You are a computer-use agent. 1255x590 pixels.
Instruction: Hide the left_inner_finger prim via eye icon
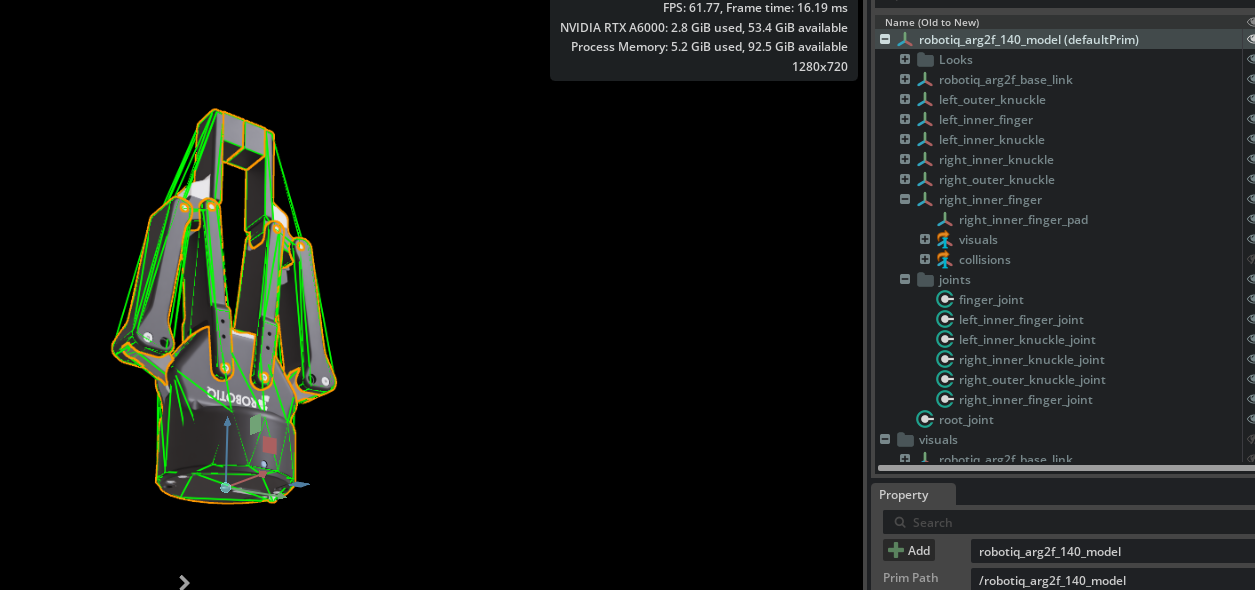tap(1250, 120)
